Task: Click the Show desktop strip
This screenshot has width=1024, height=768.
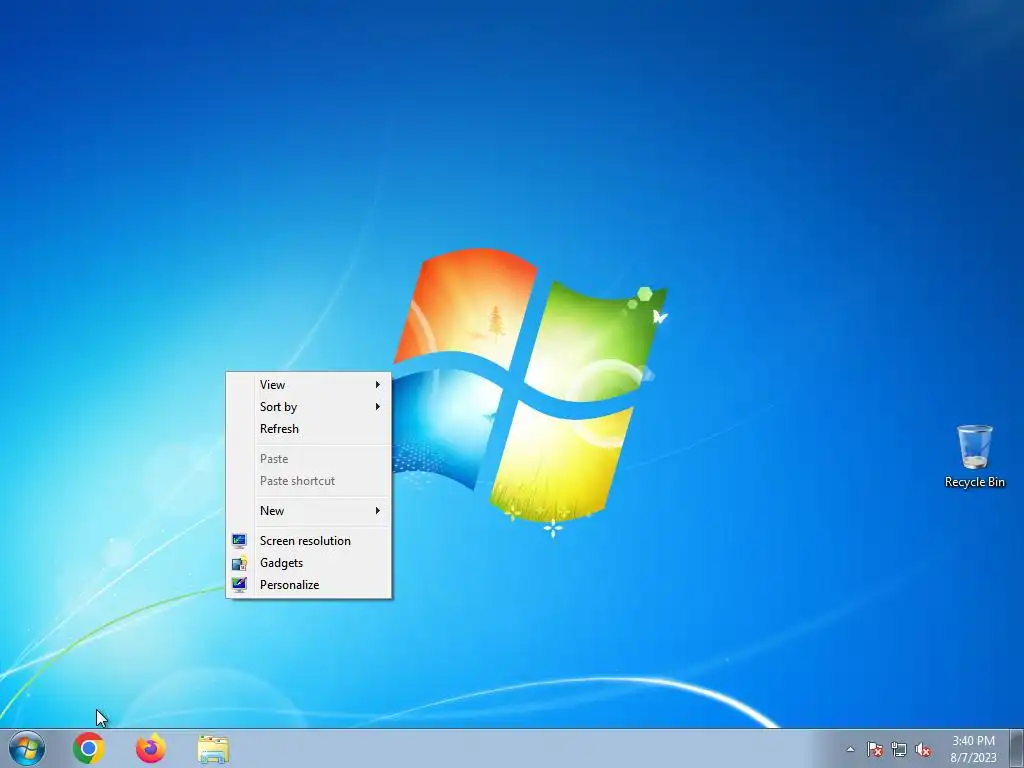Action: pos(1016,748)
